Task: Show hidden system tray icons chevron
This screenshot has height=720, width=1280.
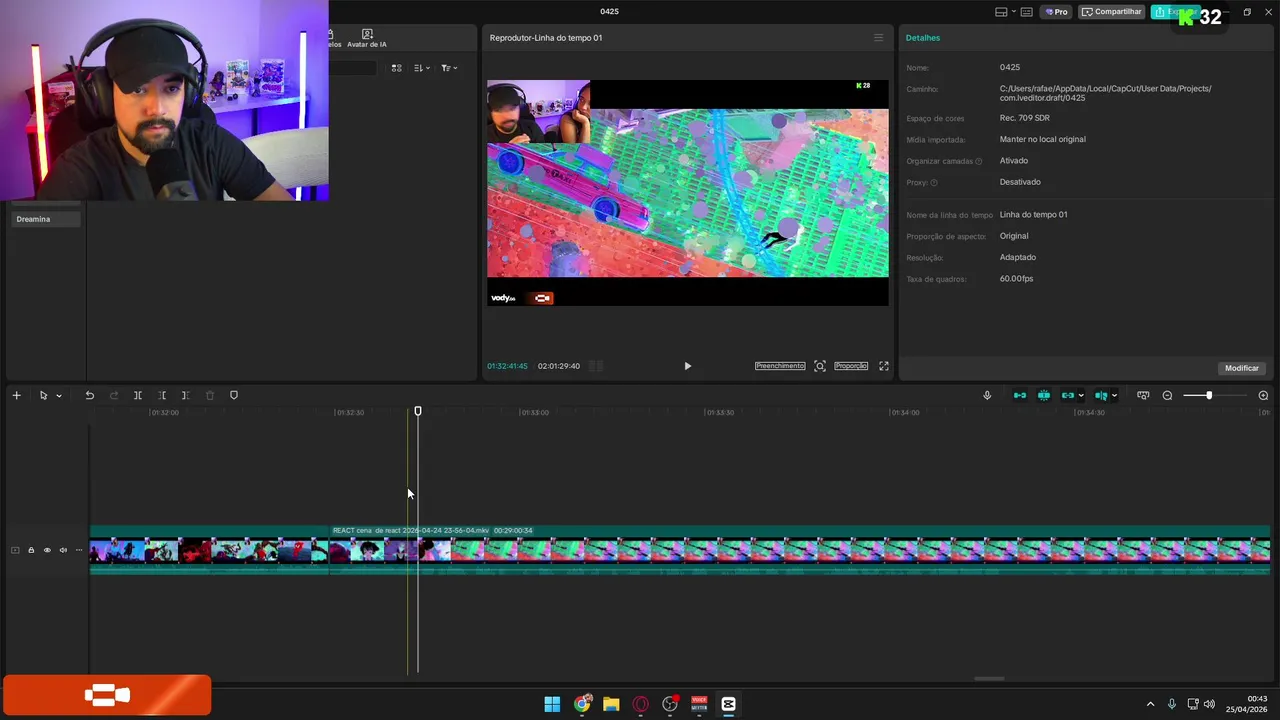Action: [x=1150, y=704]
